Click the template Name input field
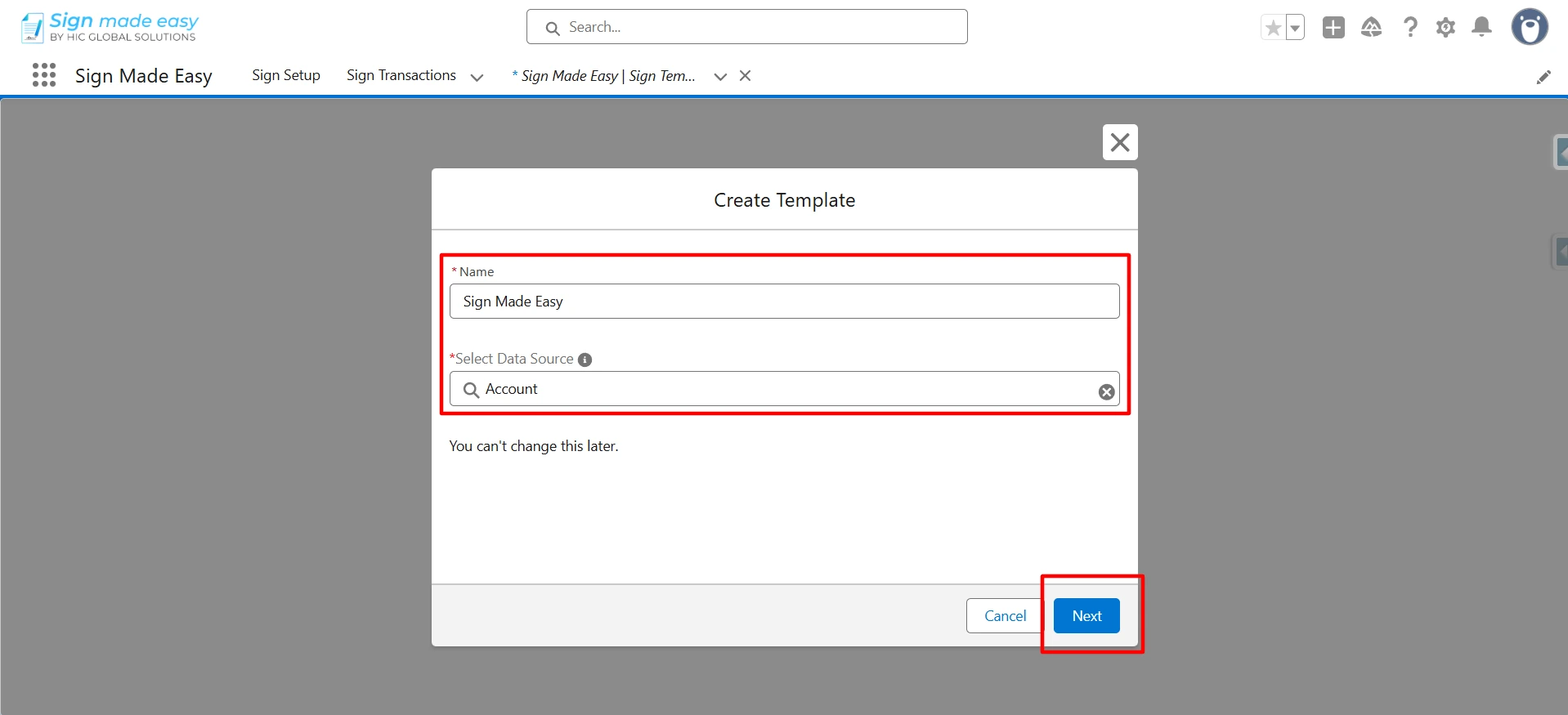The height and width of the screenshot is (715, 1568). point(785,302)
